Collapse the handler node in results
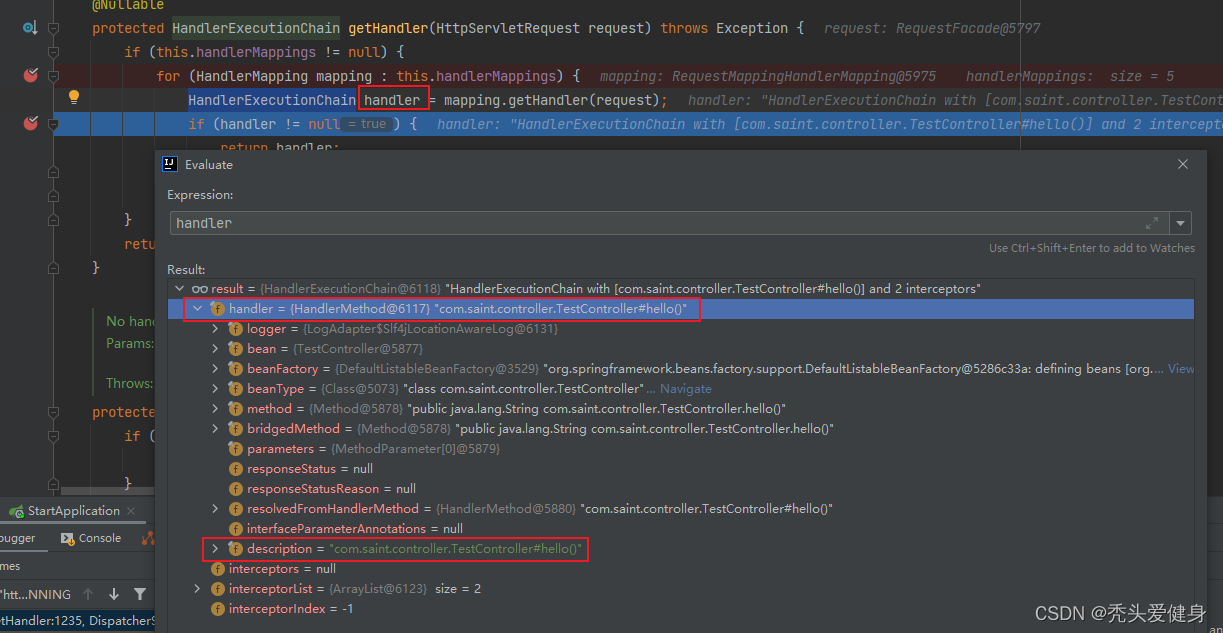The image size is (1223, 633). click(198, 309)
